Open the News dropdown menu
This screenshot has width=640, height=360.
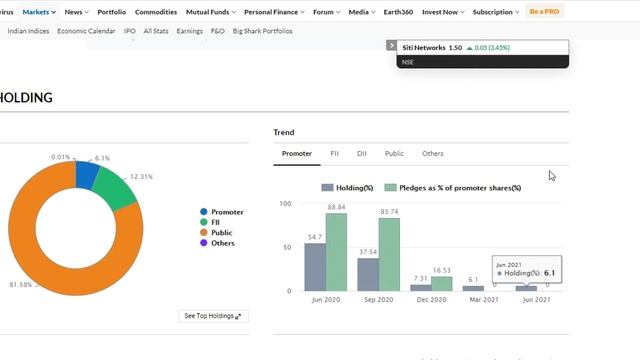coord(76,12)
